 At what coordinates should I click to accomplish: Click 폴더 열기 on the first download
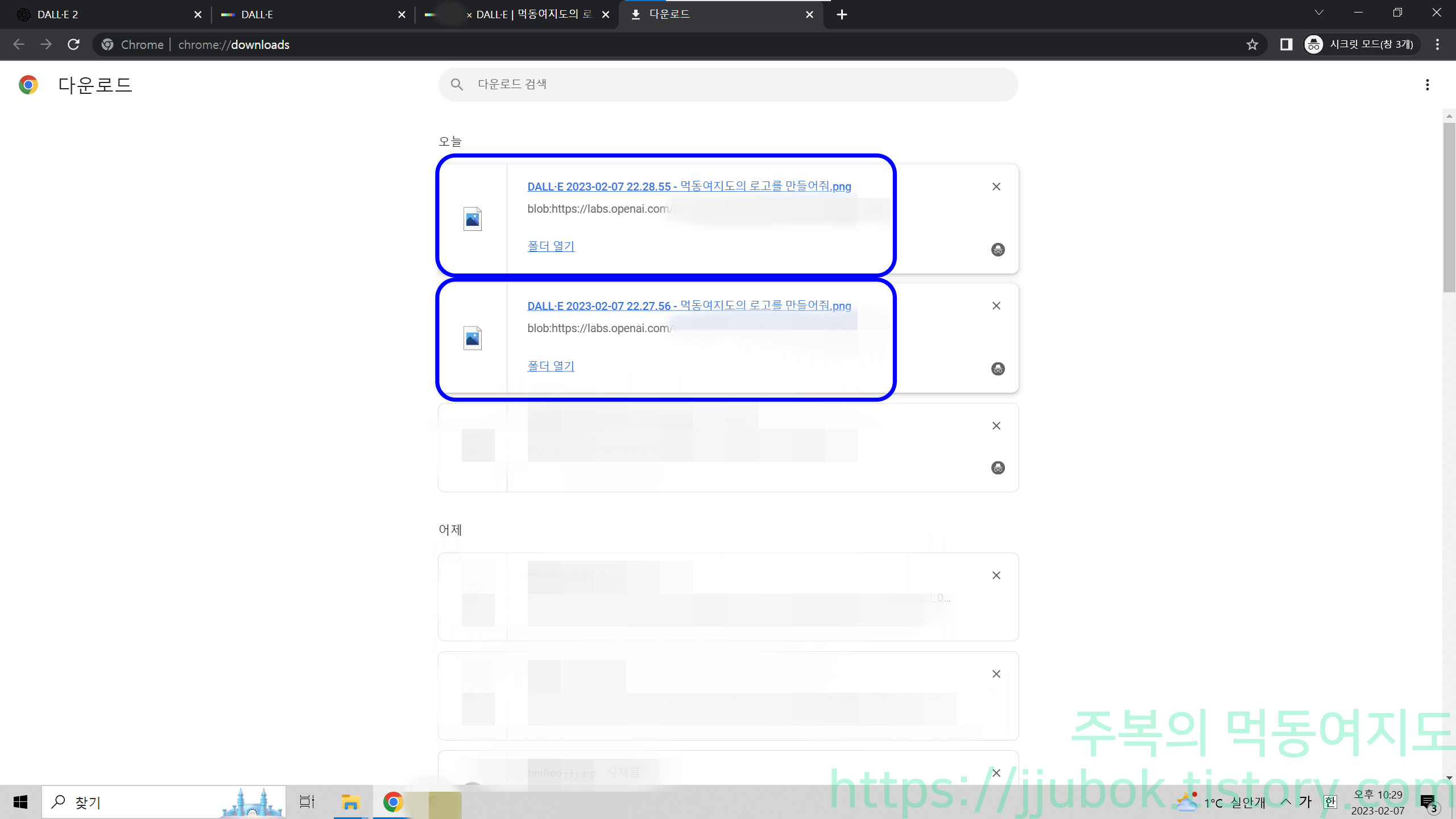click(550, 246)
